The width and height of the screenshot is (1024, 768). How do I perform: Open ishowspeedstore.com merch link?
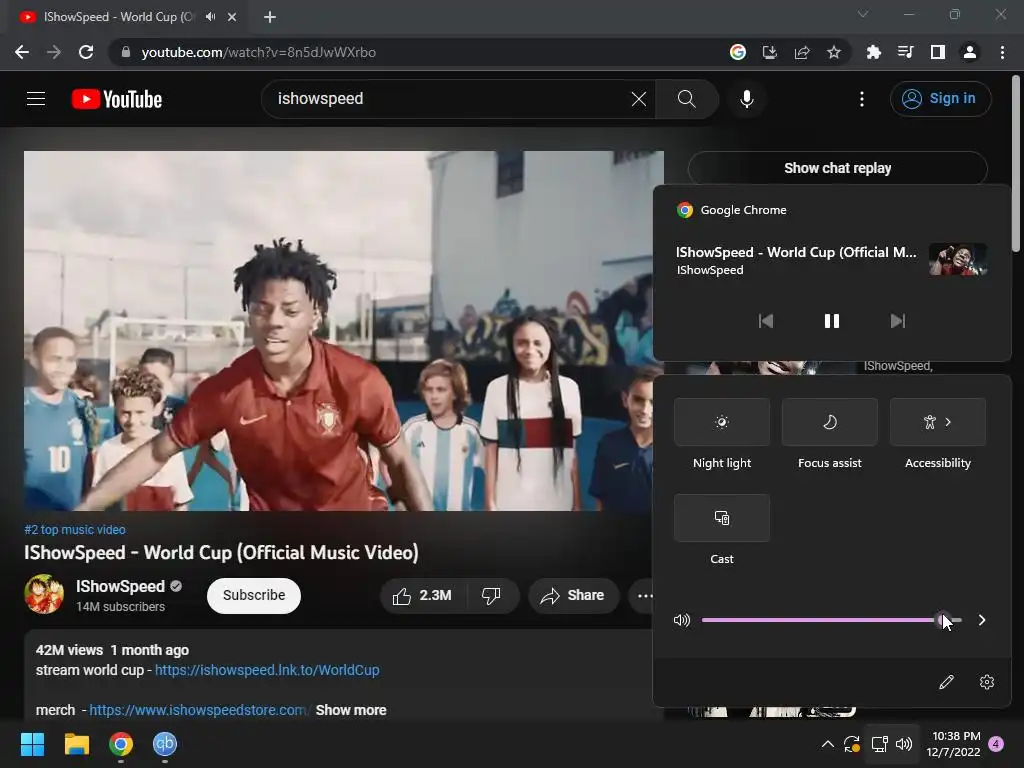[199, 710]
